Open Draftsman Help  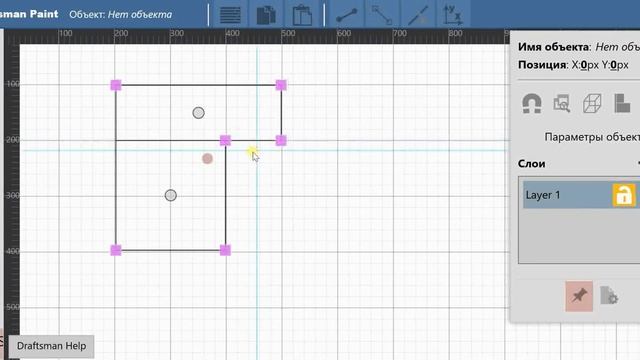[x=51, y=346]
